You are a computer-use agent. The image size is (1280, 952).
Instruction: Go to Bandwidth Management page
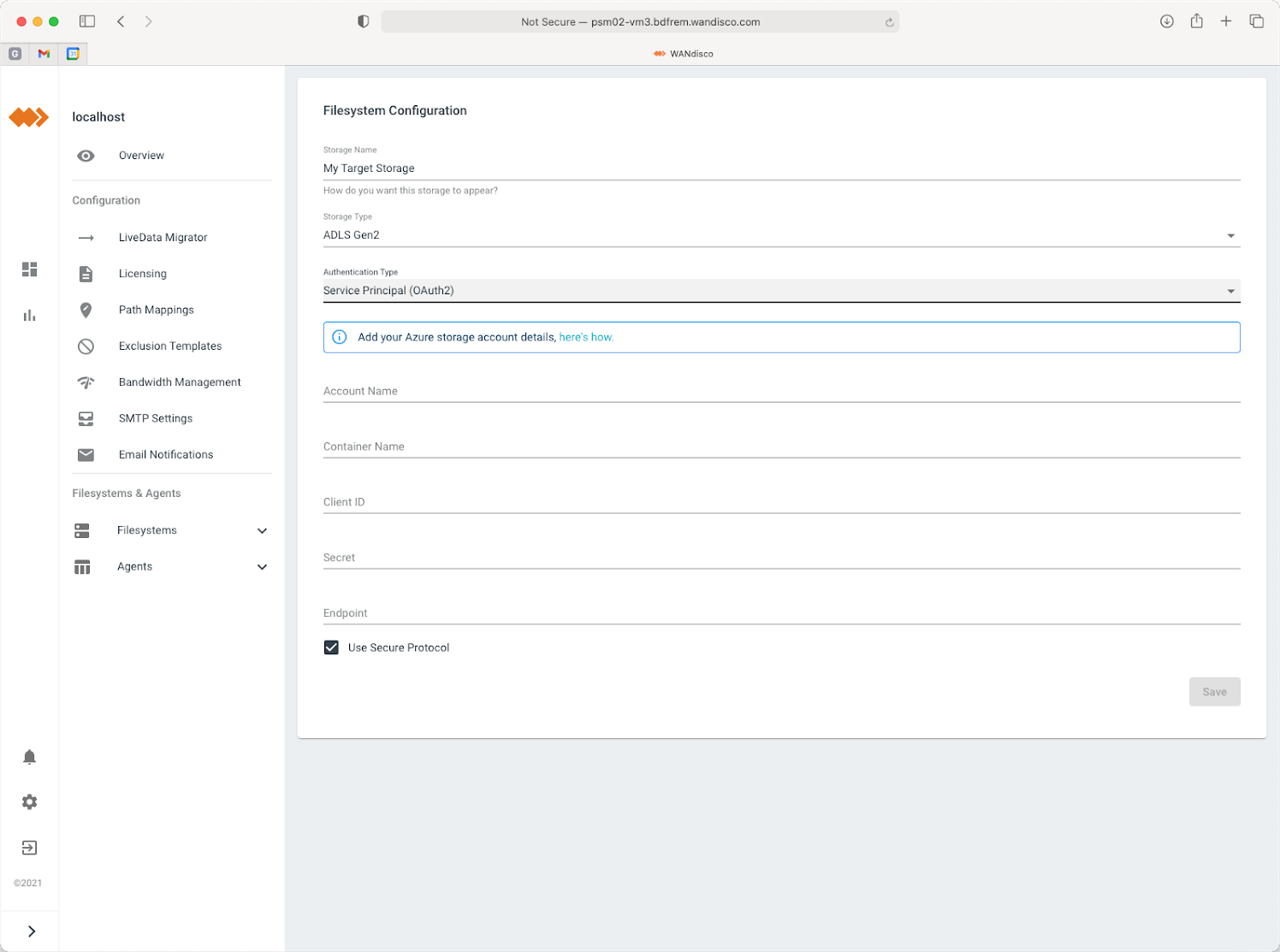click(x=180, y=382)
